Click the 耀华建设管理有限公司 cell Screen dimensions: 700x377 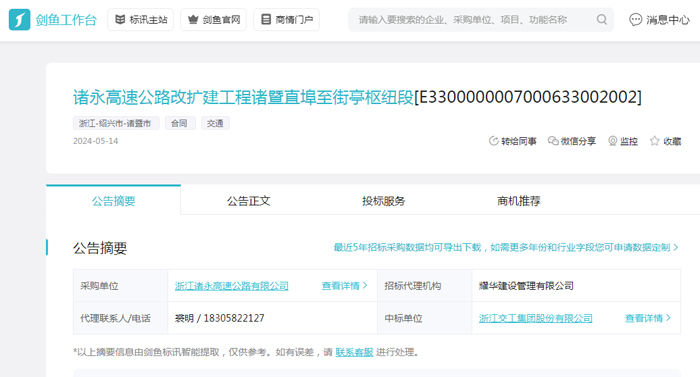click(x=576, y=286)
